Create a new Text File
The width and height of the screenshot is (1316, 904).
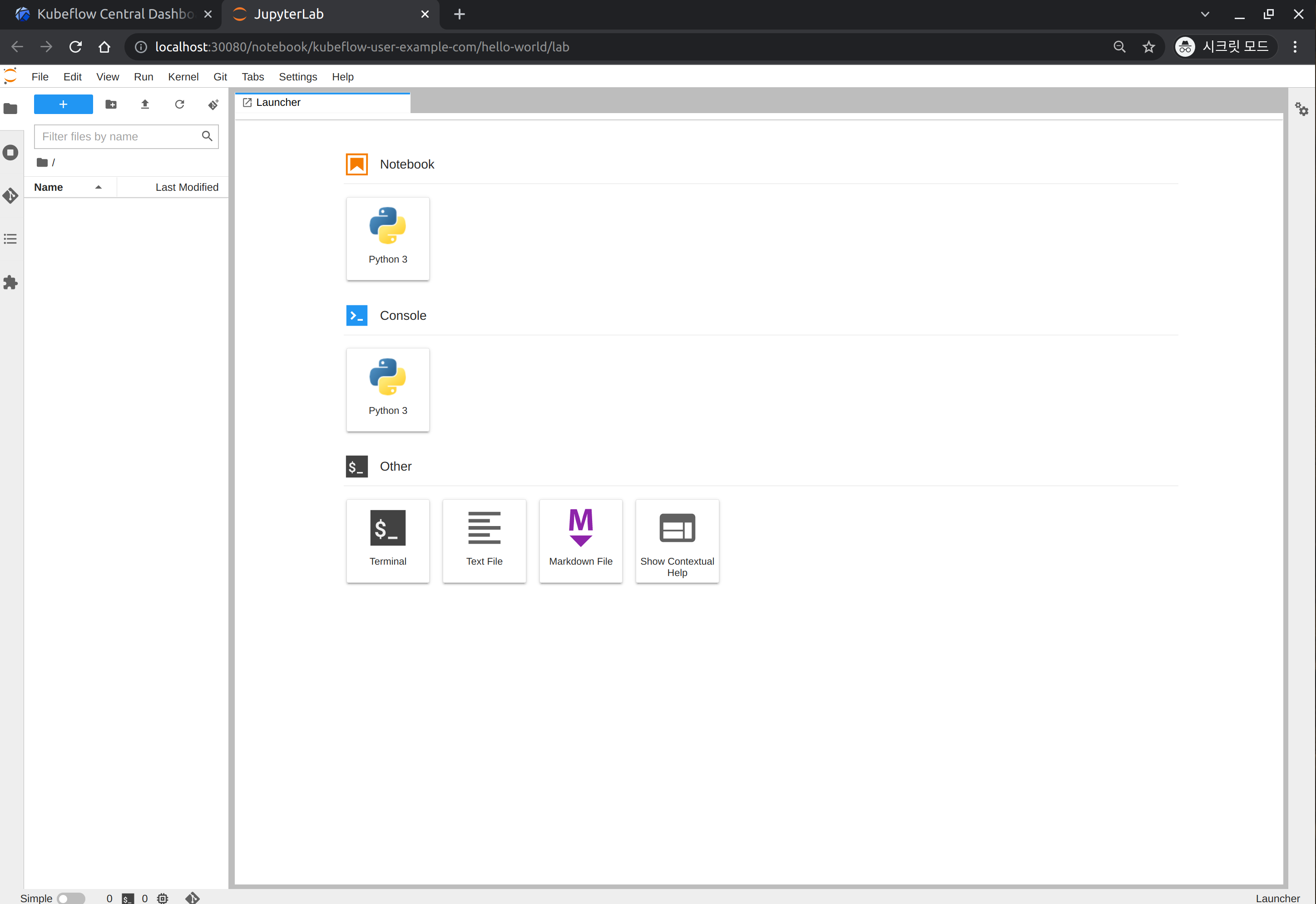(484, 541)
